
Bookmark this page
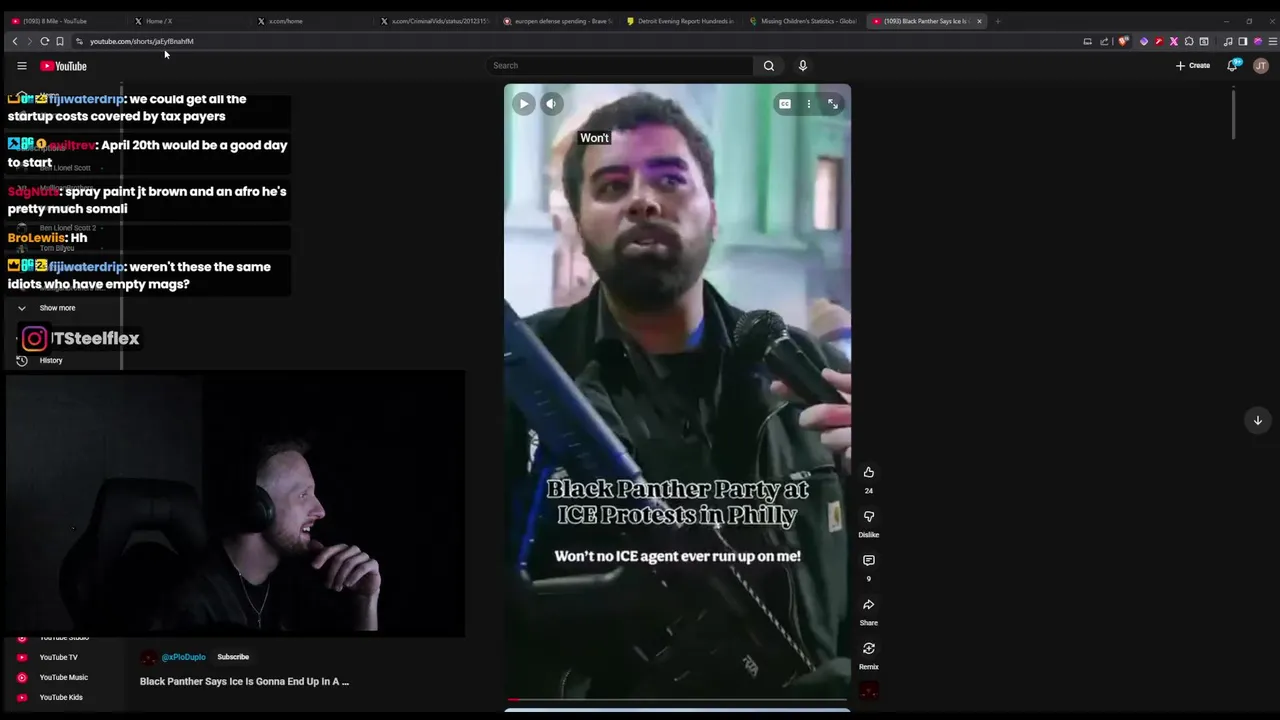pos(60,41)
